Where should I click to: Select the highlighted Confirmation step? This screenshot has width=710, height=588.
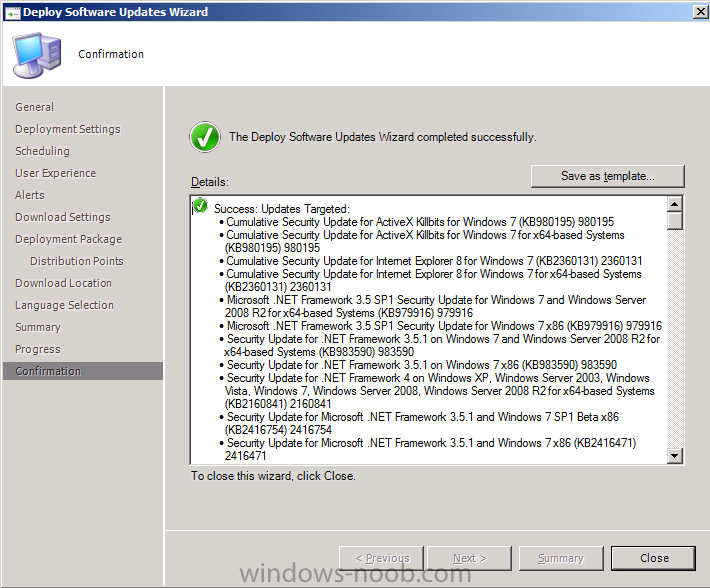[83, 371]
